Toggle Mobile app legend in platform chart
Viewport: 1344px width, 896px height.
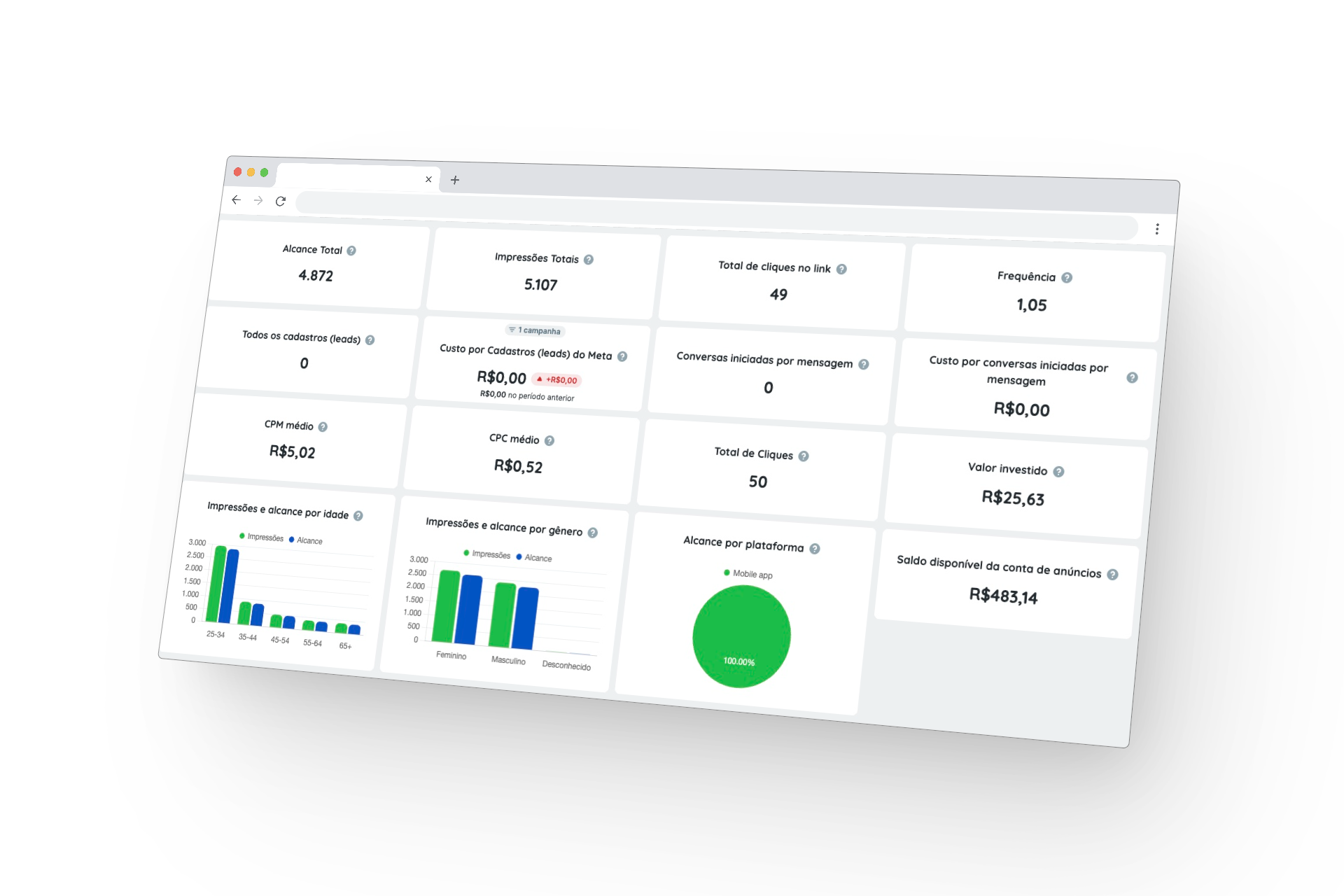(x=748, y=574)
